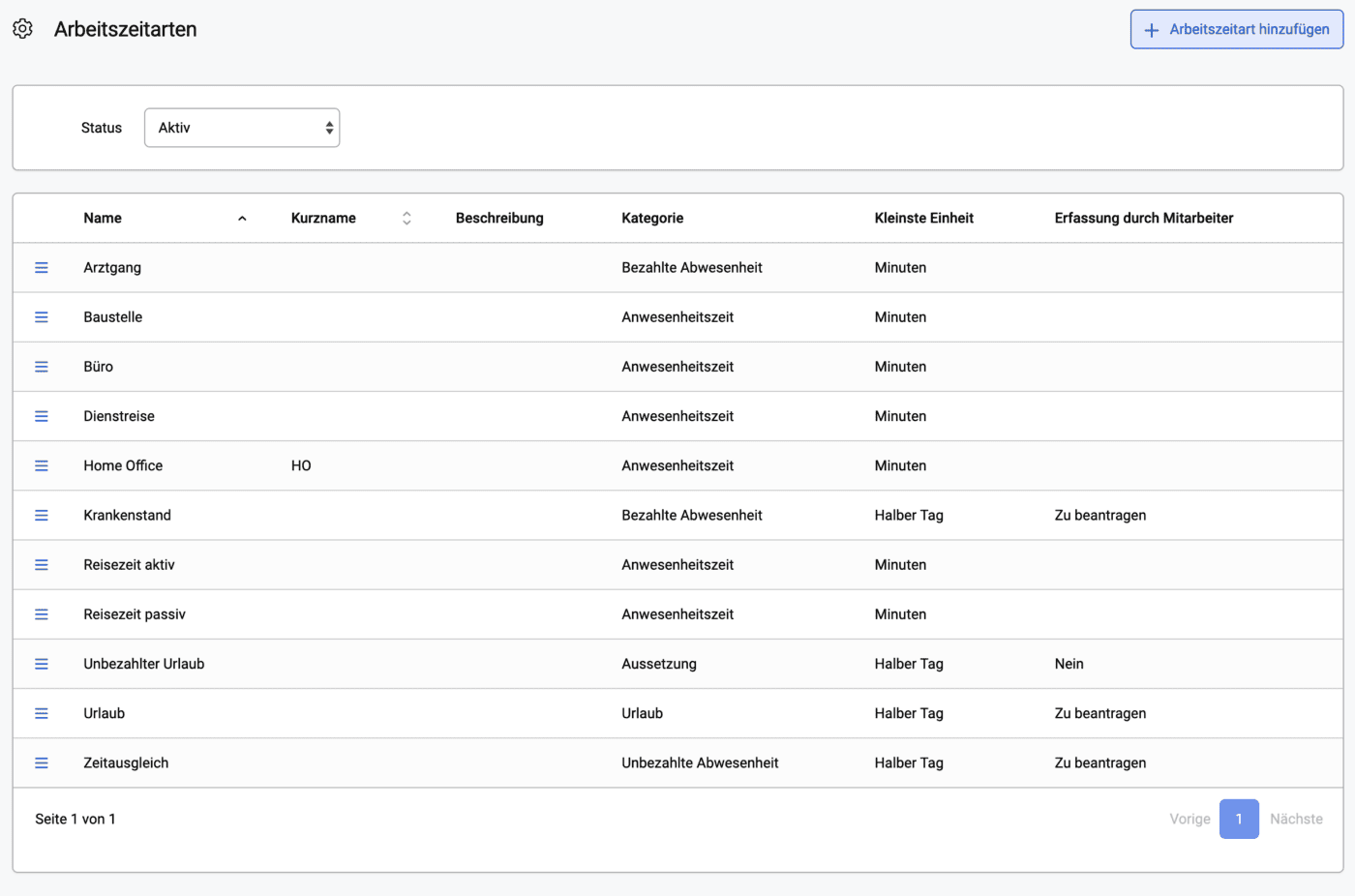Image resolution: width=1355 pixels, height=896 pixels.
Task: Open the Status dropdown showing Aktiv
Action: click(x=242, y=128)
